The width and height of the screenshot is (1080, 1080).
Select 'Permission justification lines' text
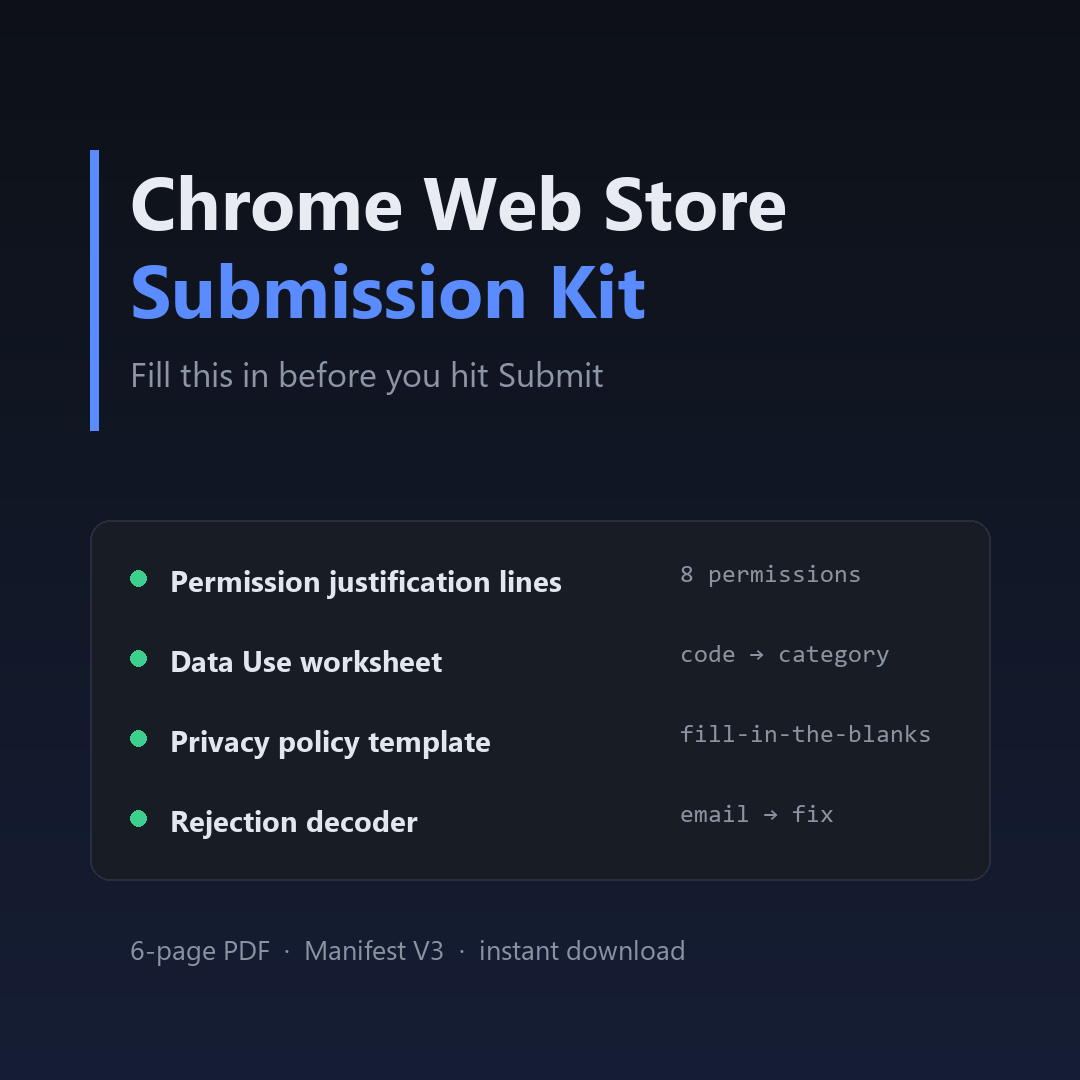[366, 582]
